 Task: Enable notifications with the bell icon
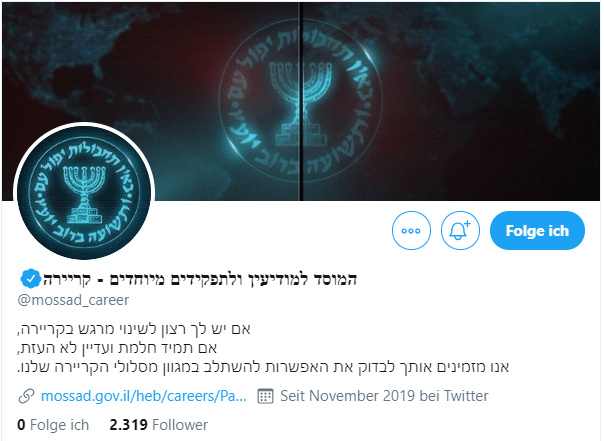(x=460, y=230)
